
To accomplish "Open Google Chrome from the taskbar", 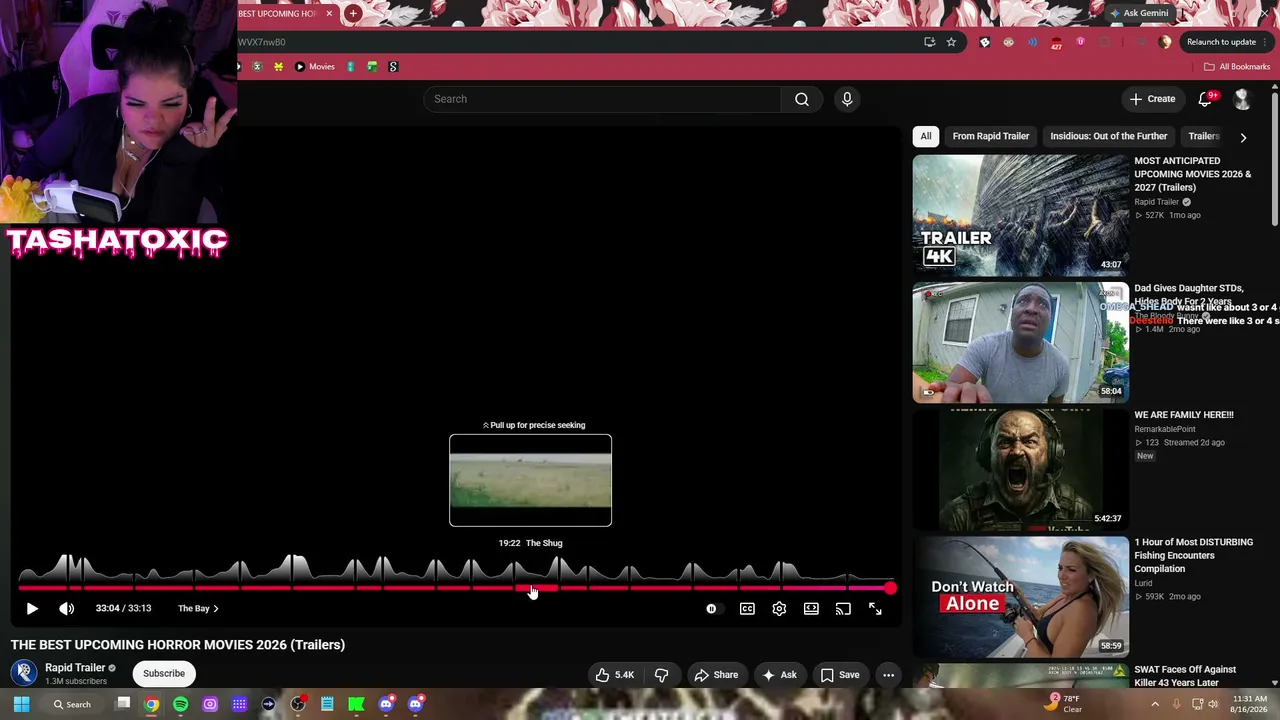I will coord(151,704).
